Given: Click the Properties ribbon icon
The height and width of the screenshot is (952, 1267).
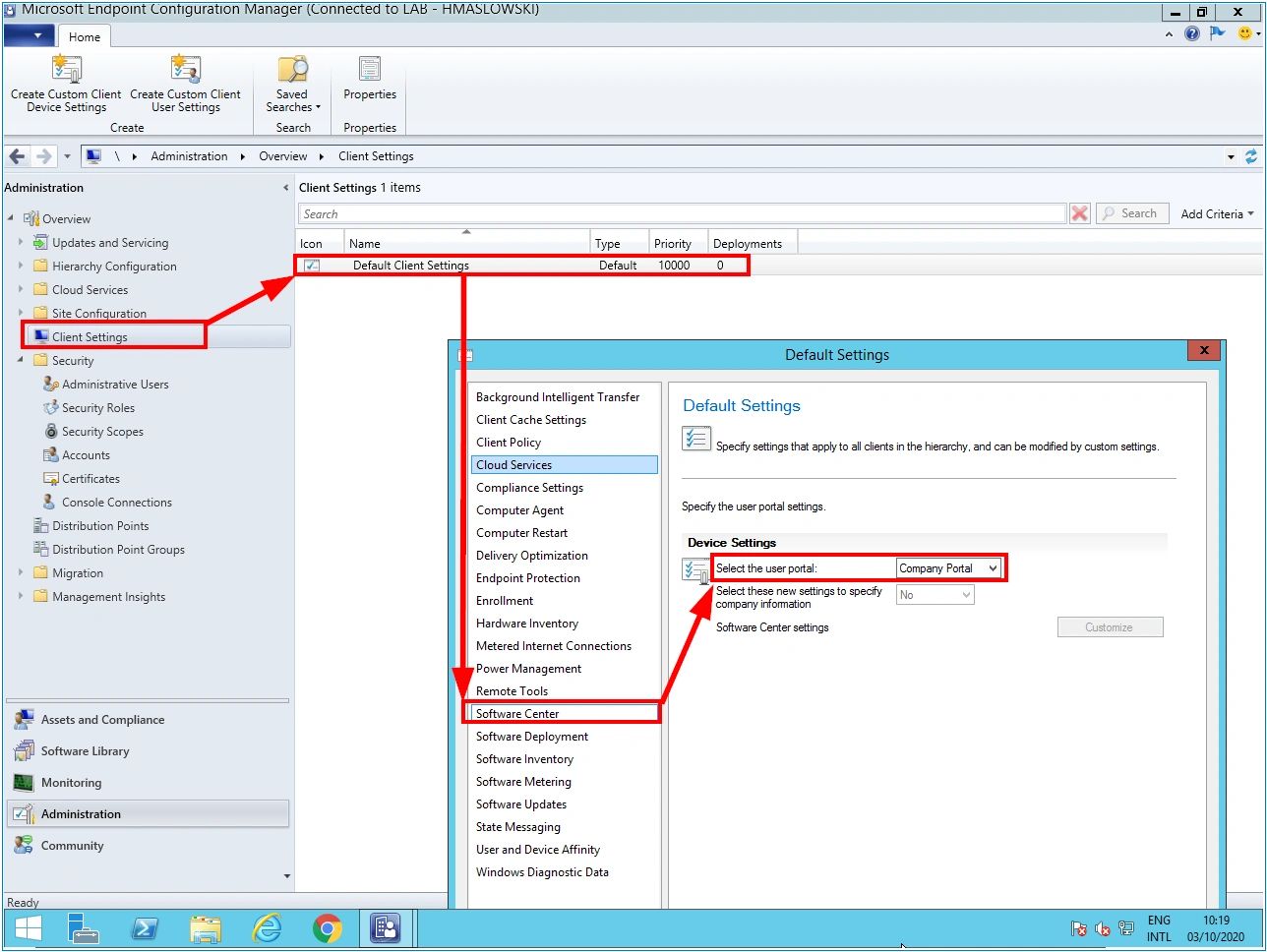Looking at the screenshot, I should 370,69.
